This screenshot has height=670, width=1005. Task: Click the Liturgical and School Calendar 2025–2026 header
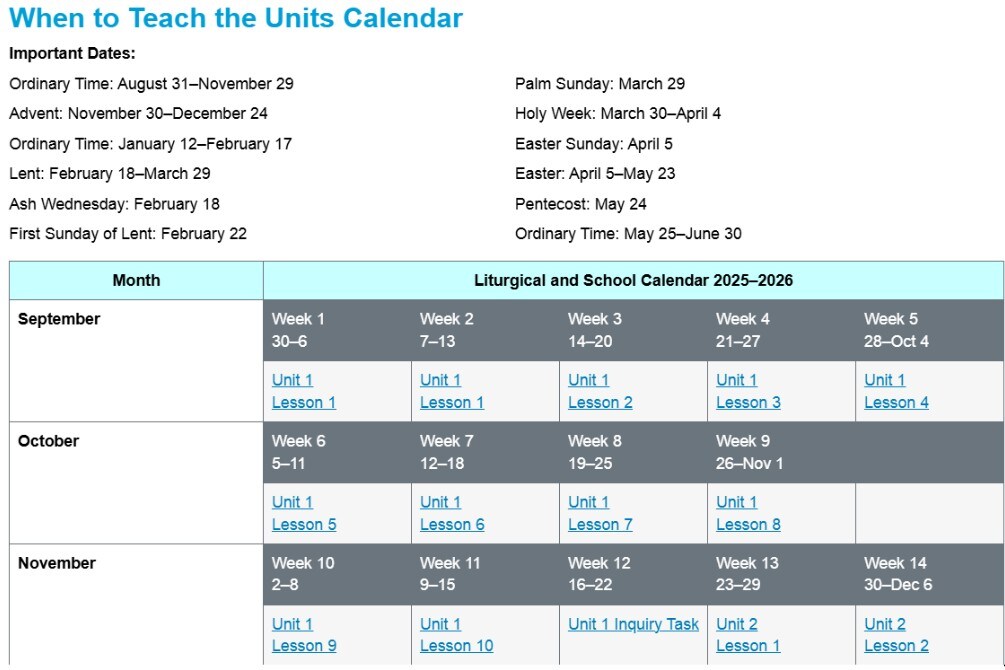pos(633,280)
